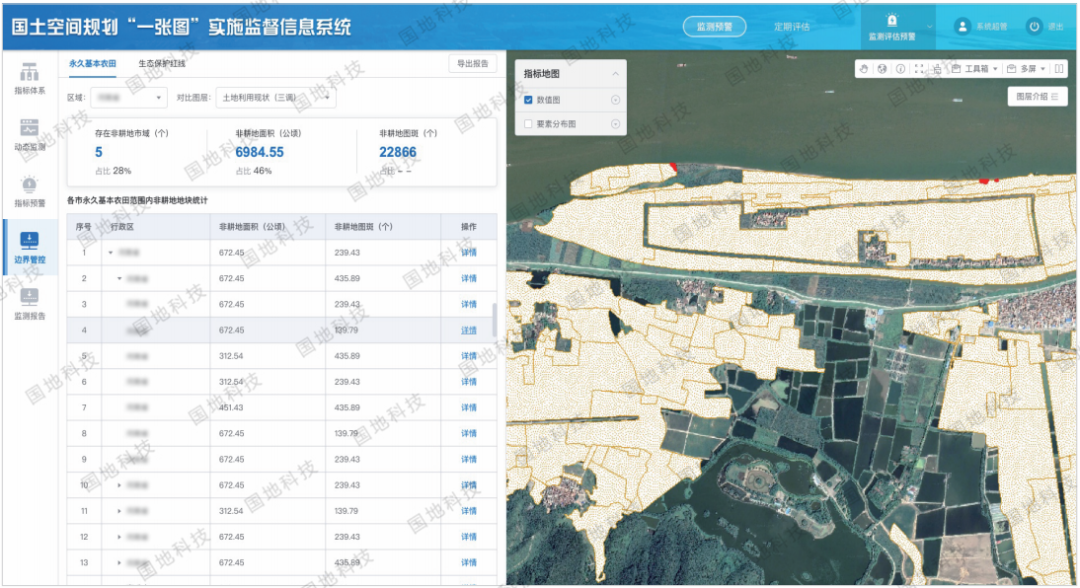This screenshot has width=1080, height=588.
Task: Open the 工具箱 dropdown
Action: pyautogui.click(x=975, y=69)
